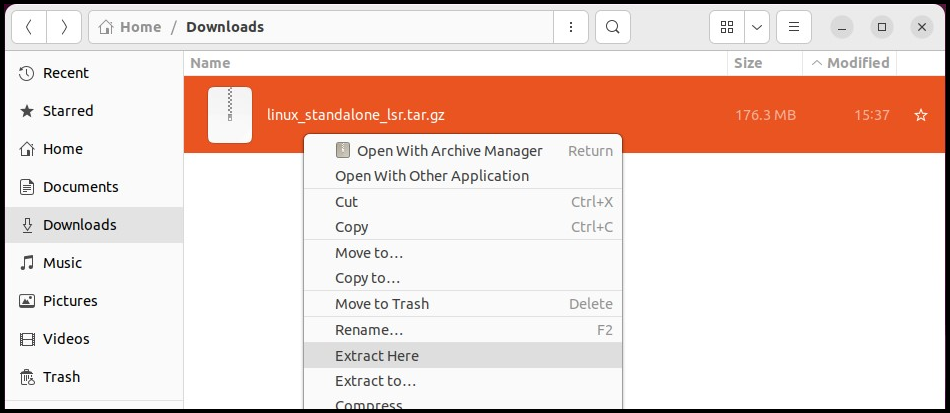Star the linux_standalone_lsr.tar.gz file
The image size is (950, 413).
tap(921, 115)
